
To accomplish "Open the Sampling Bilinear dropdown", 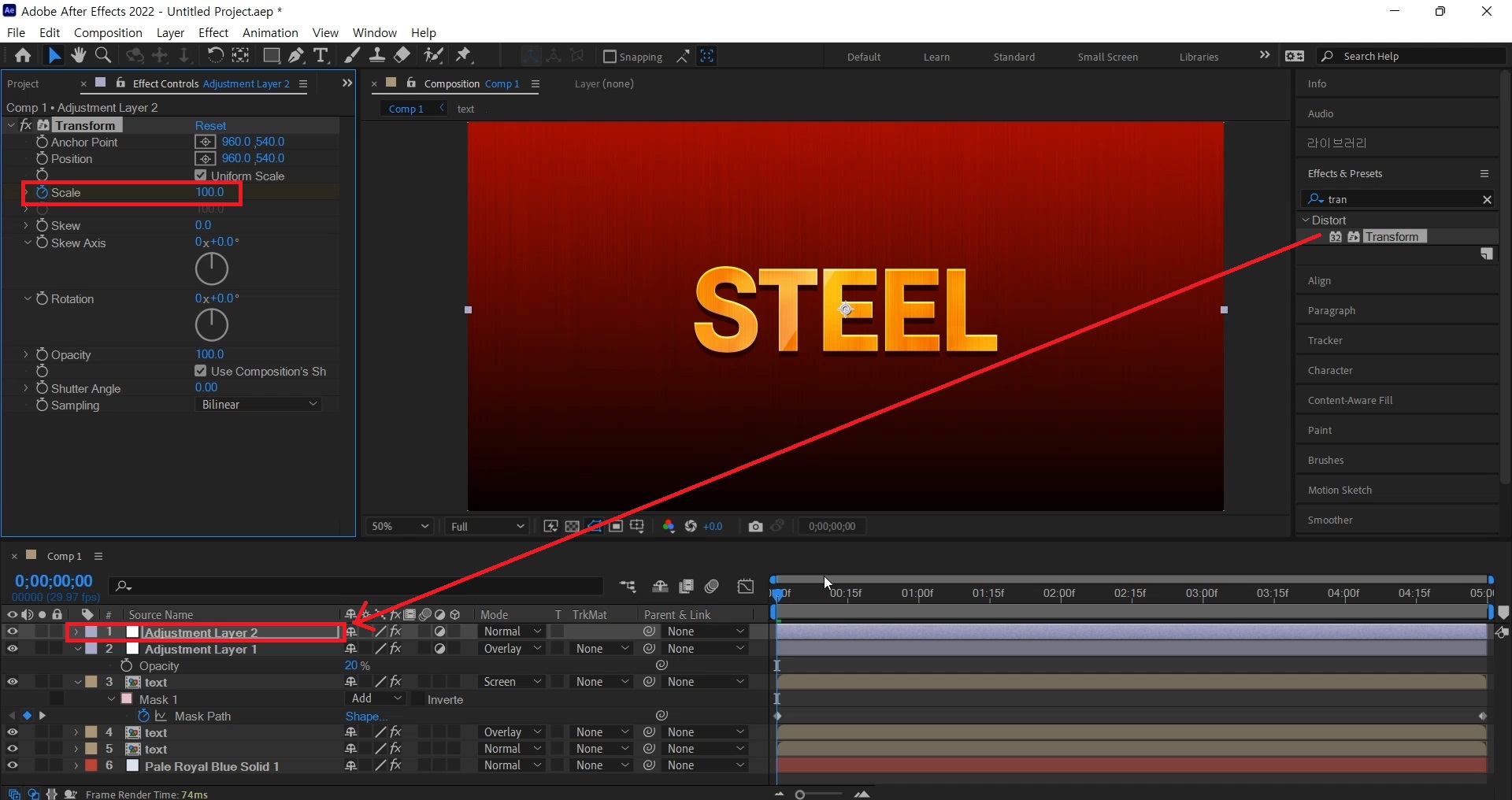I will coord(258,404).
